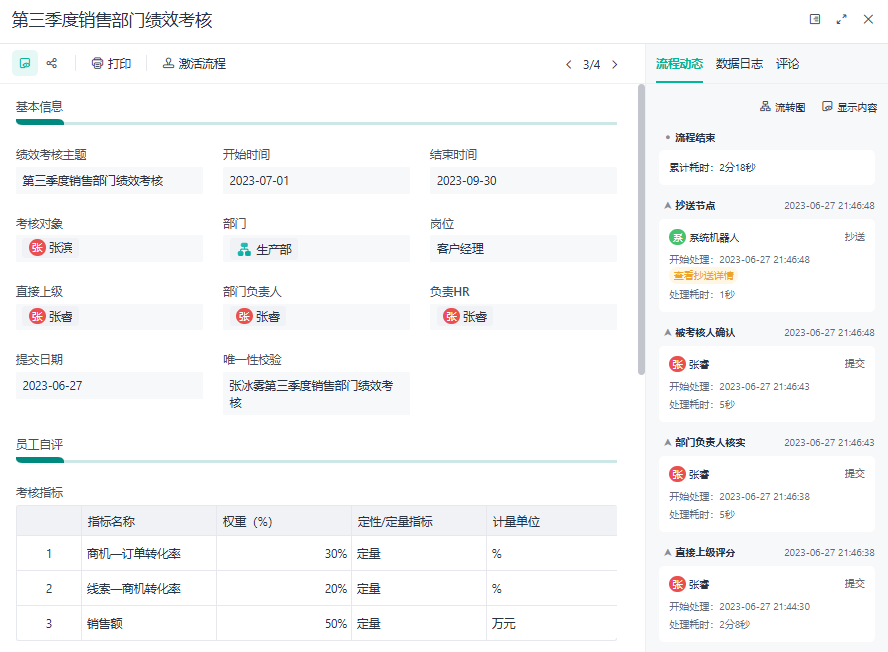
Task: Click weight cell 20%
Action: point(284,589)
